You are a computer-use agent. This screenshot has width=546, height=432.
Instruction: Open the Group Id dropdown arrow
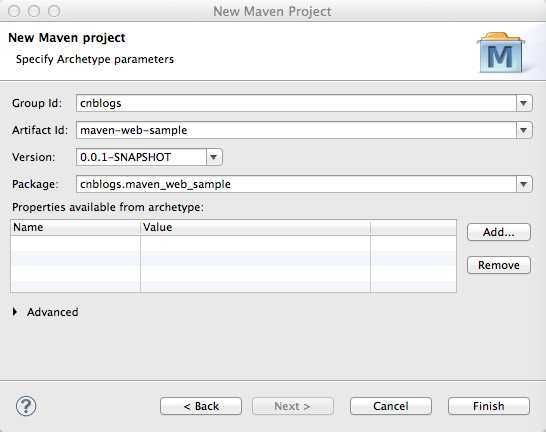pyautogui.click(x=524, y=103)
